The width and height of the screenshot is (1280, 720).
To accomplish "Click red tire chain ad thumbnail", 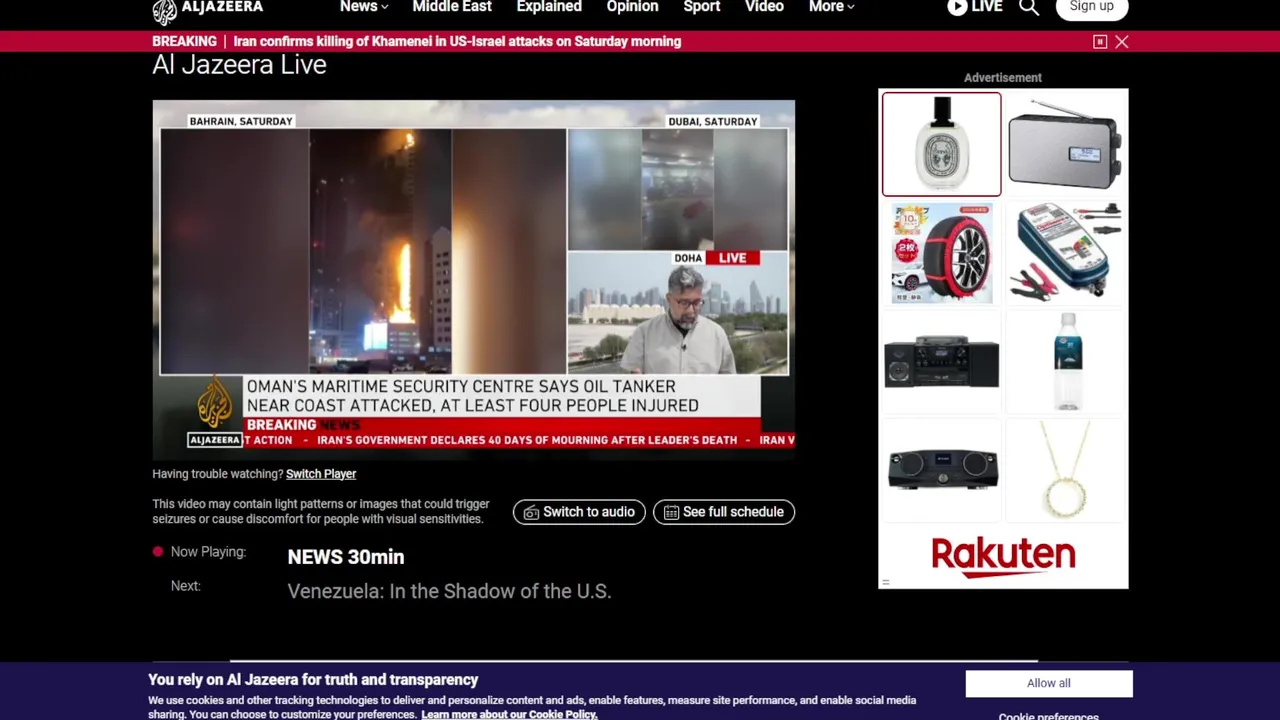I will pyautogui.click(x=941, y=252).
